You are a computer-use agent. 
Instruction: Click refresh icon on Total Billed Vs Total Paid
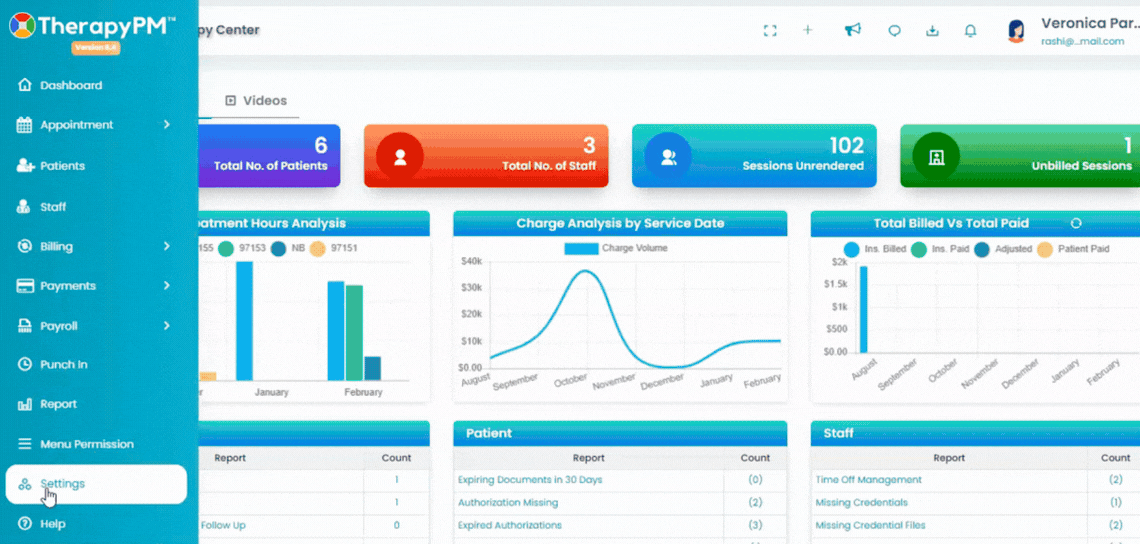click(x=1077, y=223)
